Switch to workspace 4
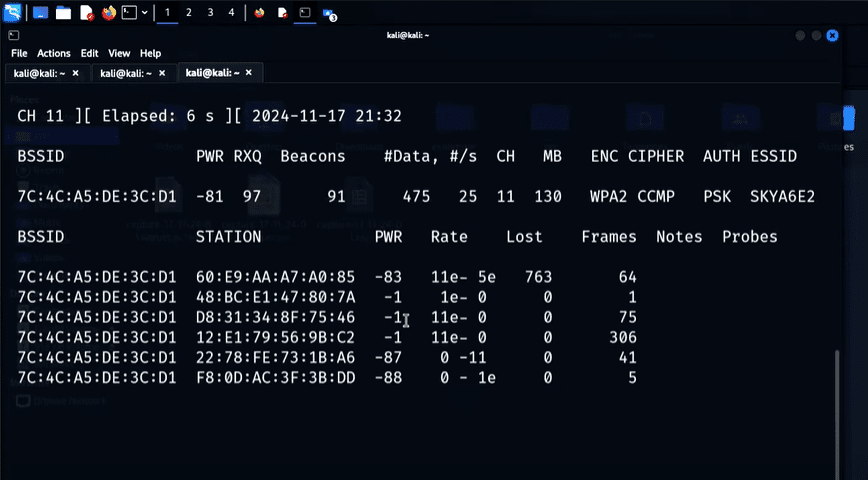The height and width of the screenshot is (480, 868). 231,13
